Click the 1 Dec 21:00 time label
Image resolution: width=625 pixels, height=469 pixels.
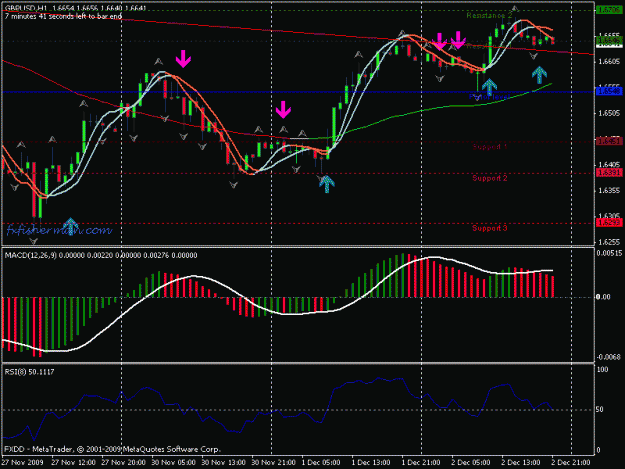point(421,462)
